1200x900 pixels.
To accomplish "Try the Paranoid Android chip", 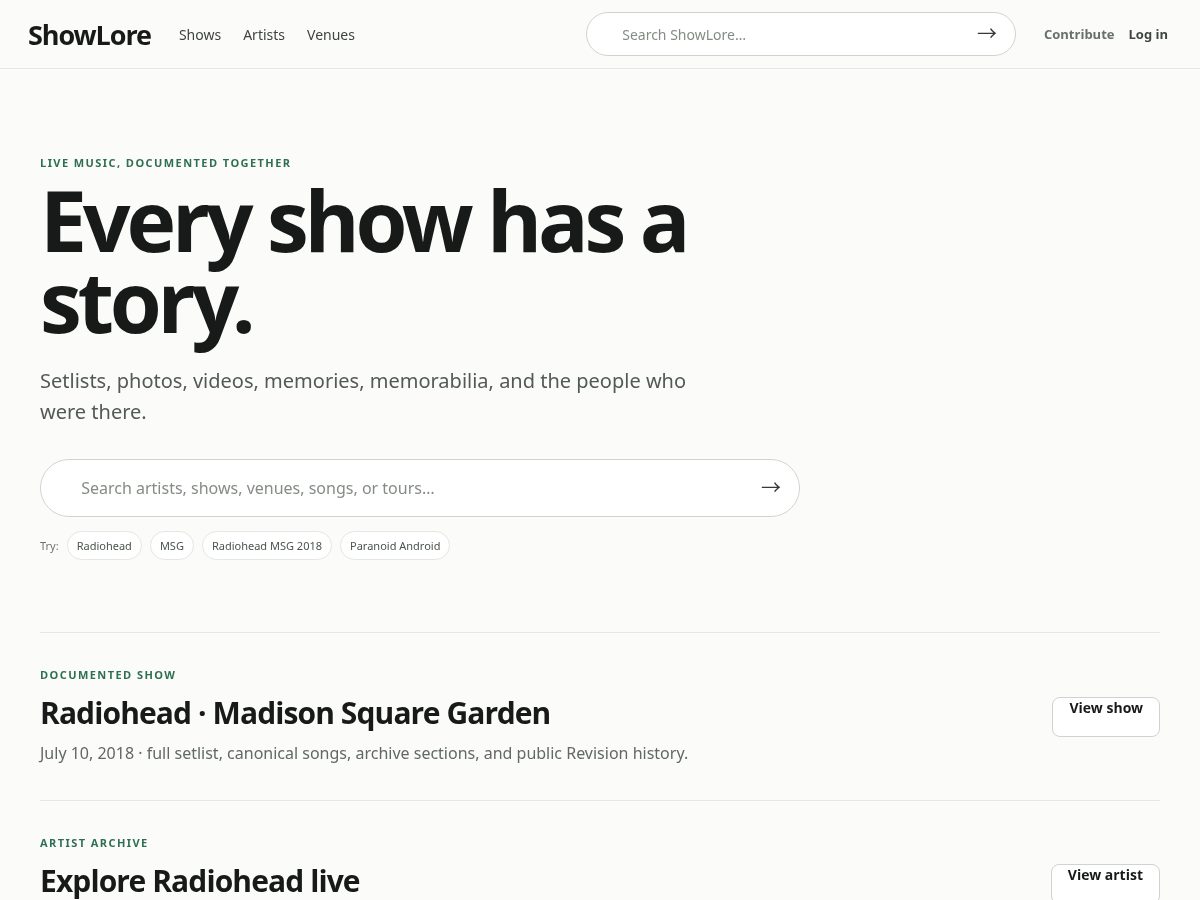I will click(x=395, y=546).
